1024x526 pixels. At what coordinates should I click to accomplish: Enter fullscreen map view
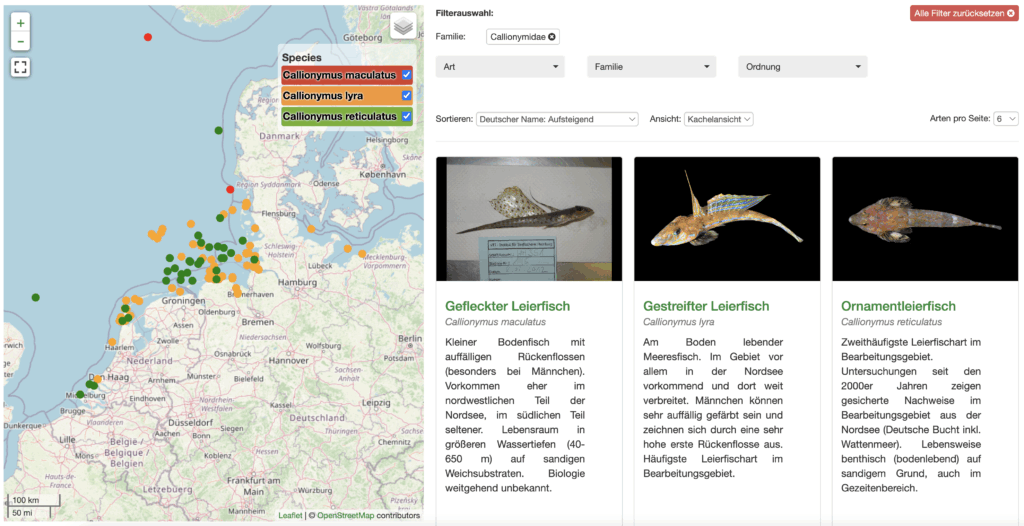(21, 67)
